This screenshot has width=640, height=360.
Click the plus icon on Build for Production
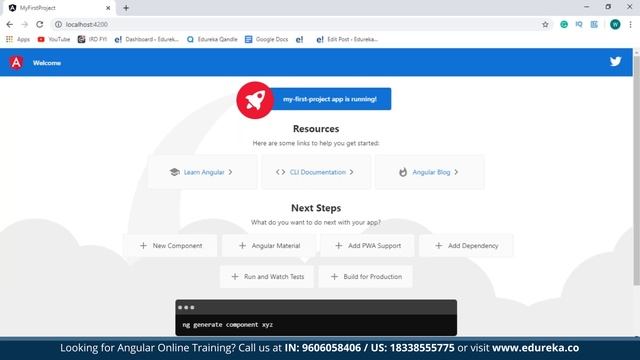click(334, 277)
